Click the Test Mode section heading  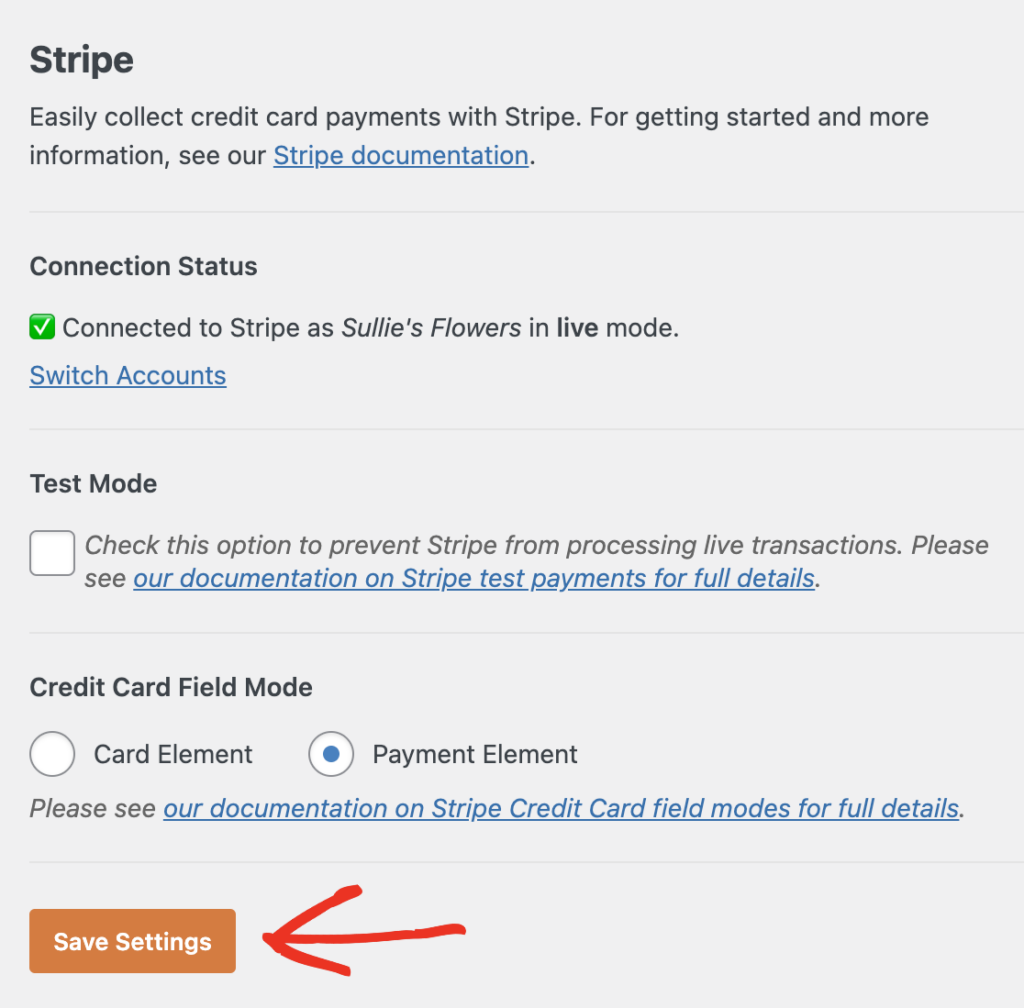click(93, 483)
